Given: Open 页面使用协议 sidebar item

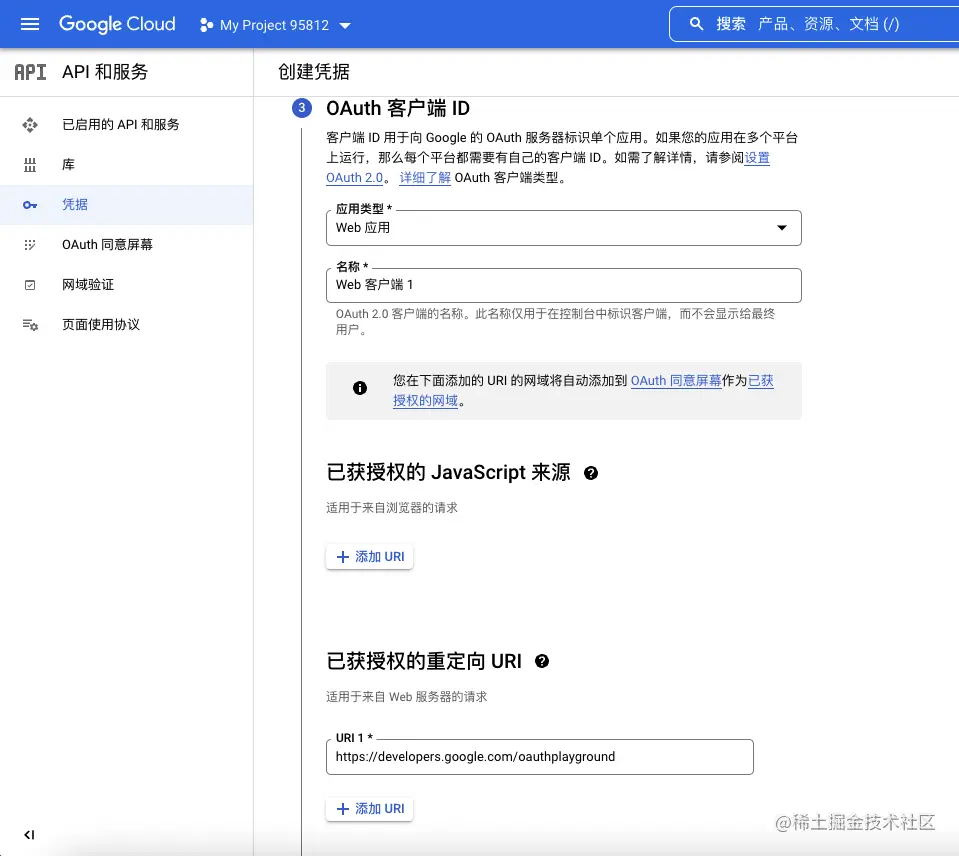Looking at the screenshot, I should pyautogui.click(x=127, y=325).
